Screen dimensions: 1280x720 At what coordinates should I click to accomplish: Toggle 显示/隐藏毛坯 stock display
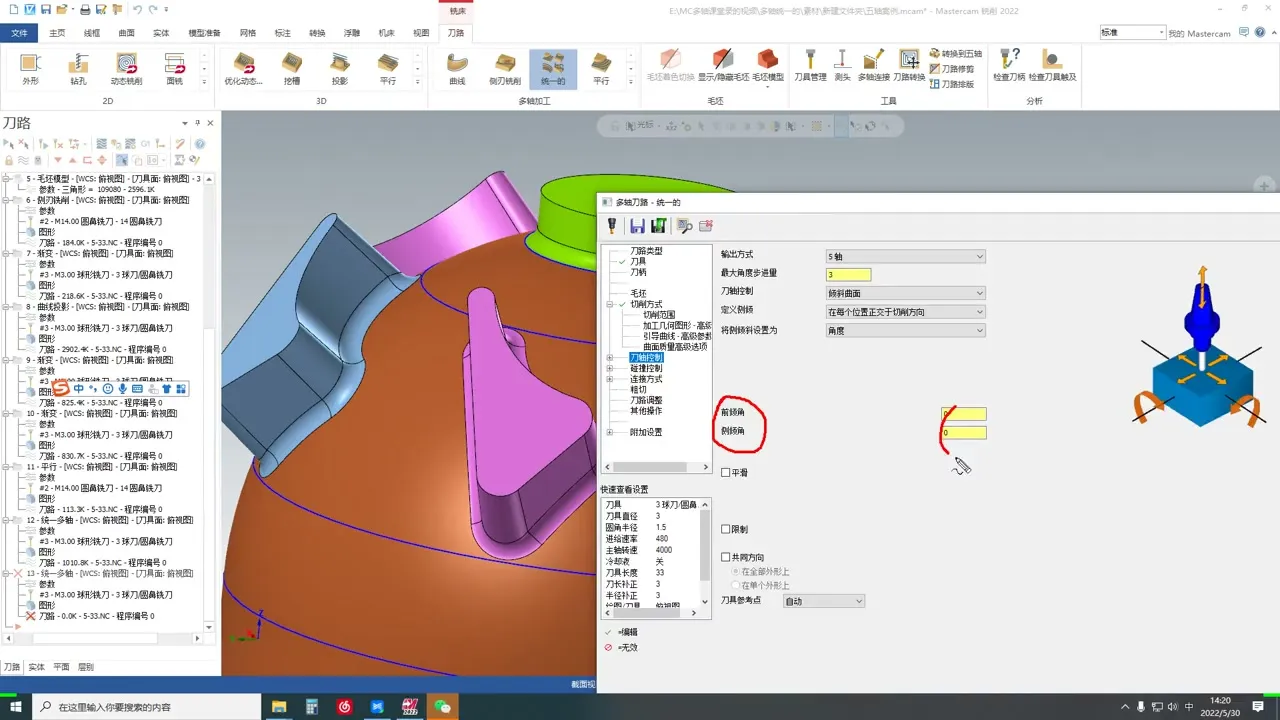coord(723,65)
